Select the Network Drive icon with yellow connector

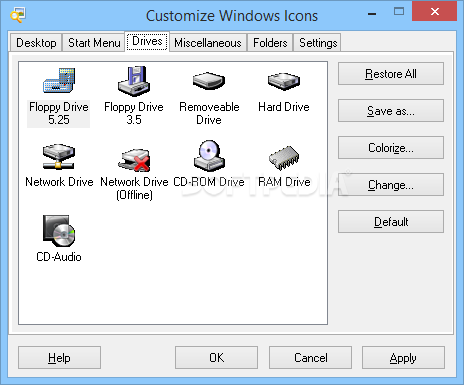pos(59,156)
